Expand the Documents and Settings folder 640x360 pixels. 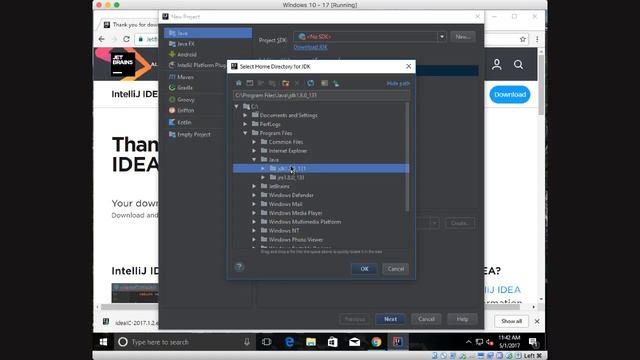(245, 116)
